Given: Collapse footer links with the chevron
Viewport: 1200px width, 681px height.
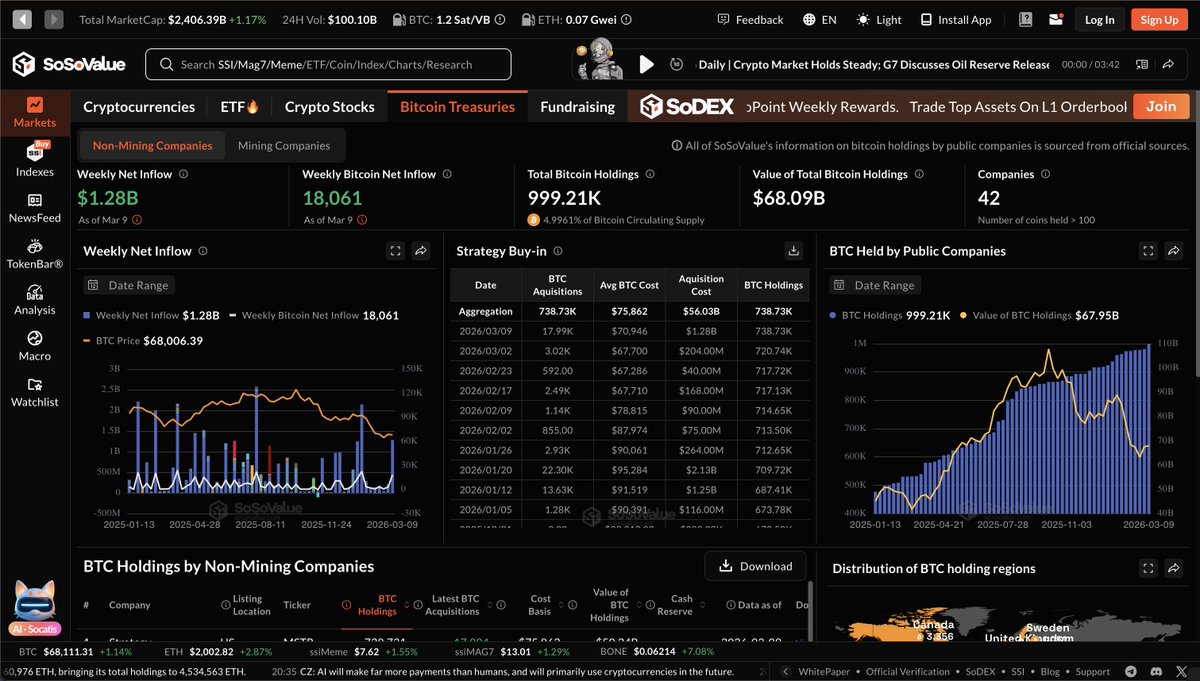Looking at the screenshot, I should (785, 671).
